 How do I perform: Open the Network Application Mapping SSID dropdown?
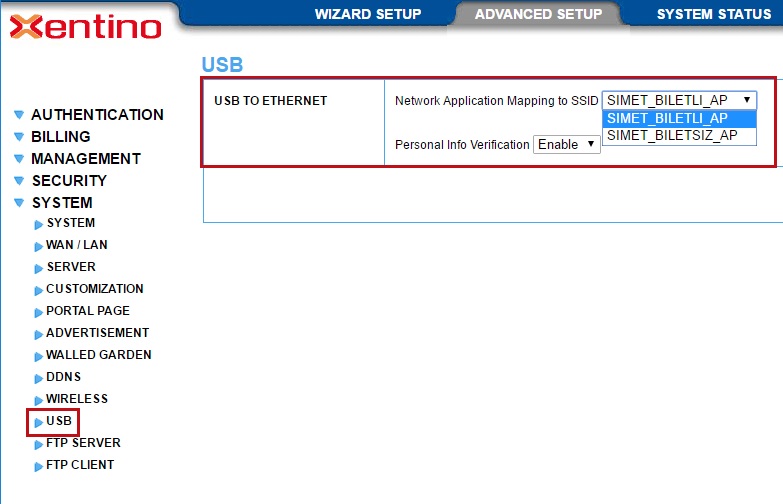pos(679,100)
